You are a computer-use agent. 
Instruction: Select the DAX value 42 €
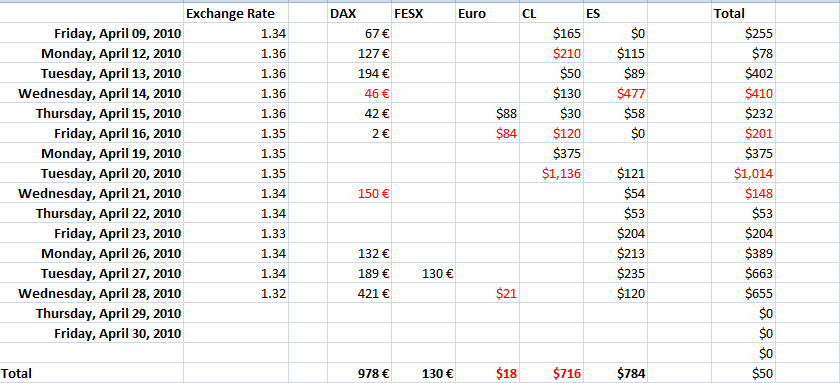point(358,114)
